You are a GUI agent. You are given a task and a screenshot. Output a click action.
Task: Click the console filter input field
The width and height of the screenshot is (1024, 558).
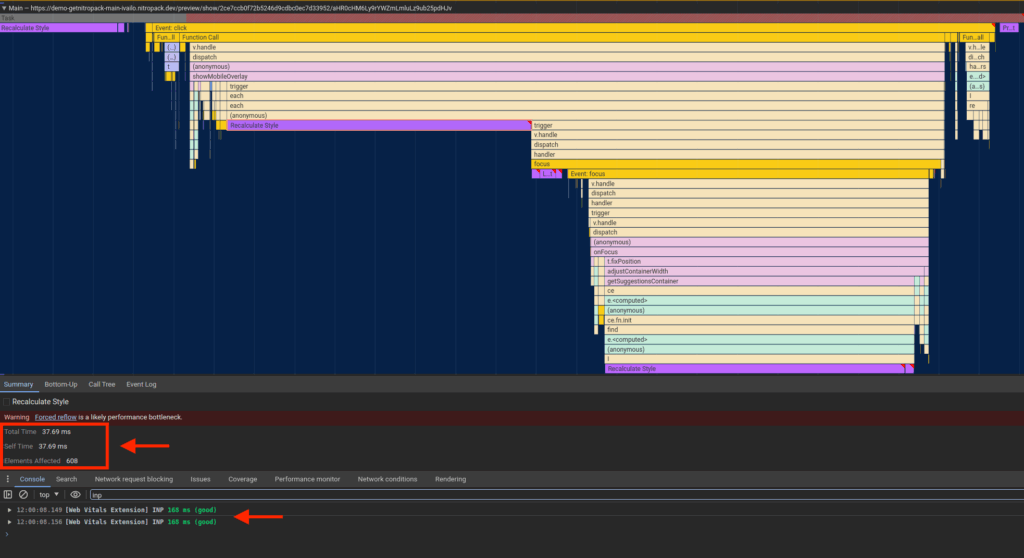[300, 494]
